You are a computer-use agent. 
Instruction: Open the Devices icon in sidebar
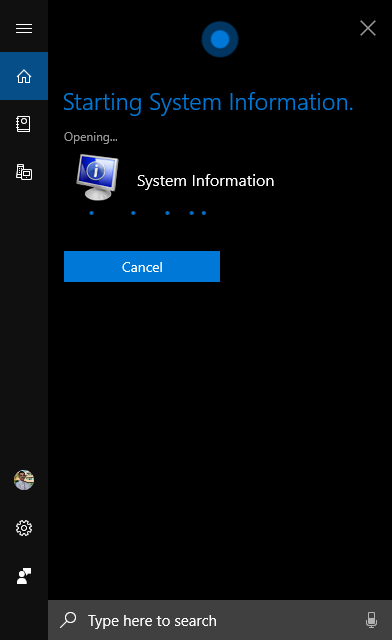pyautogui.click(x=24, y=172)
